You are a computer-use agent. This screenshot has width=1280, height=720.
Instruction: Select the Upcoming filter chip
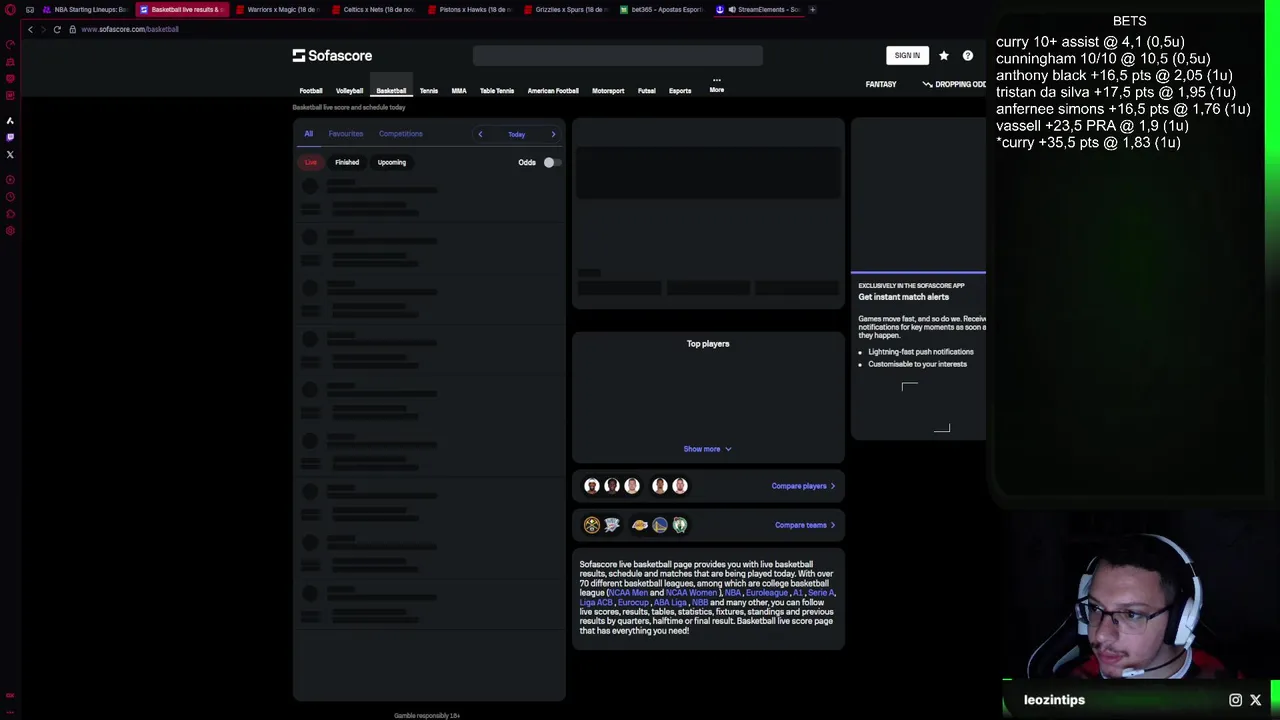pos(392,162)
